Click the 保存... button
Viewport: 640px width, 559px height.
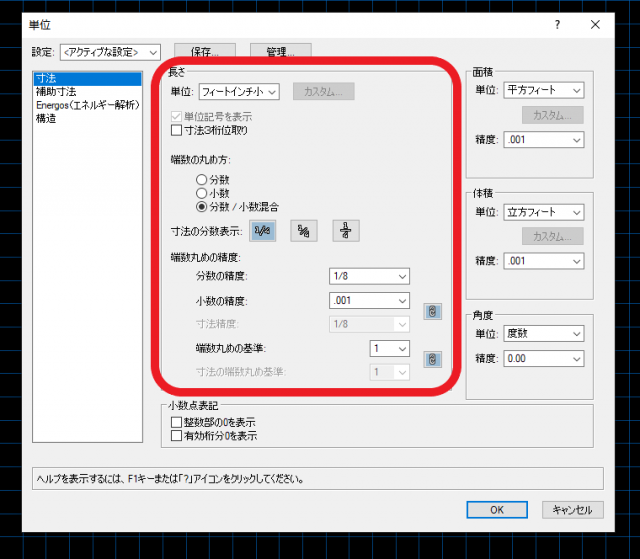click(204, 51)
